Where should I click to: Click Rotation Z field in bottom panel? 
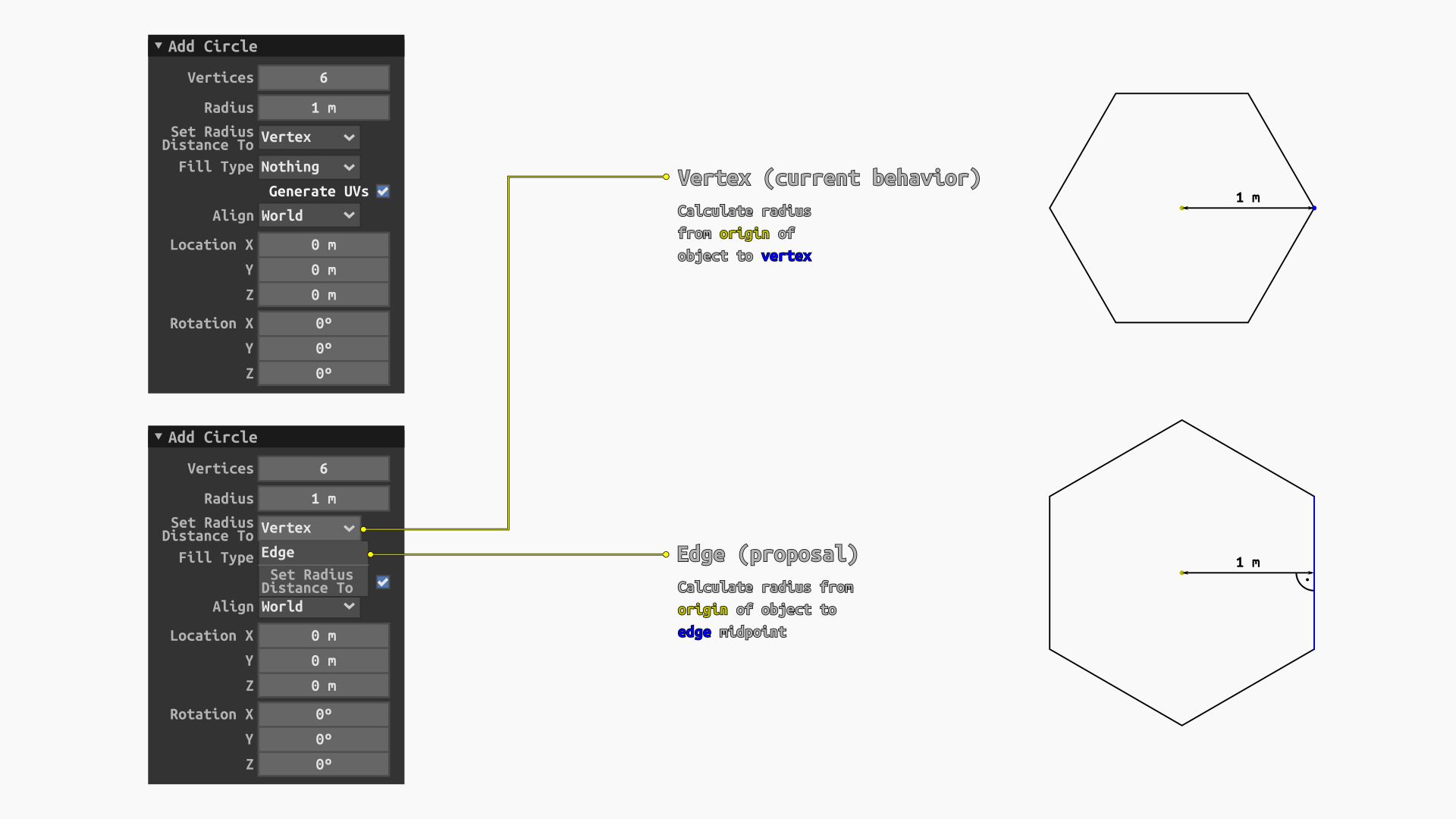324,764
